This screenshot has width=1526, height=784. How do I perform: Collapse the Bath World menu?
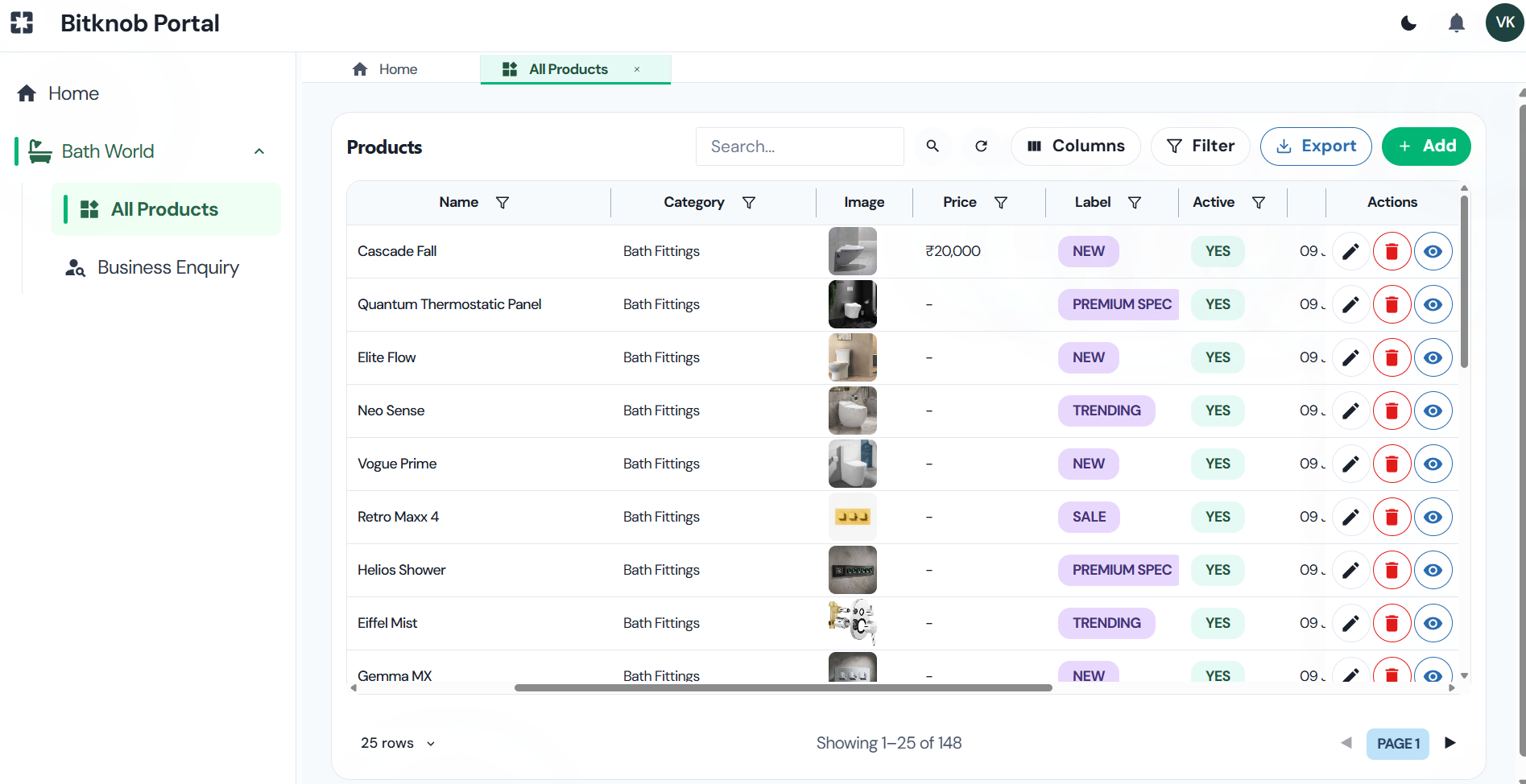pos(259,151)
